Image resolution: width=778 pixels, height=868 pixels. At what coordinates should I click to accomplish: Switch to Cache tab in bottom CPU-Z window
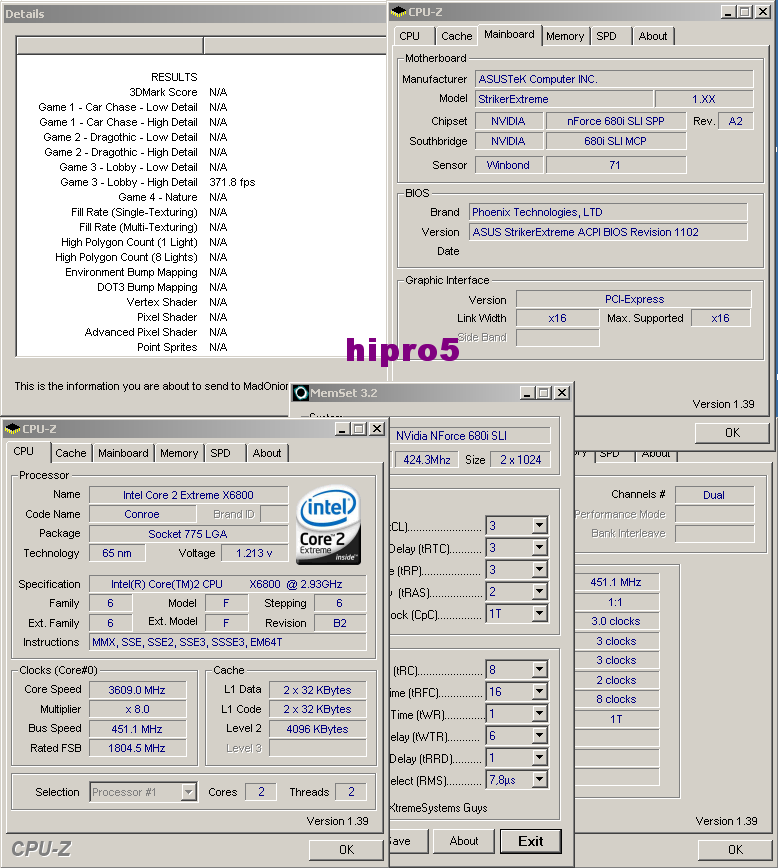71,453
